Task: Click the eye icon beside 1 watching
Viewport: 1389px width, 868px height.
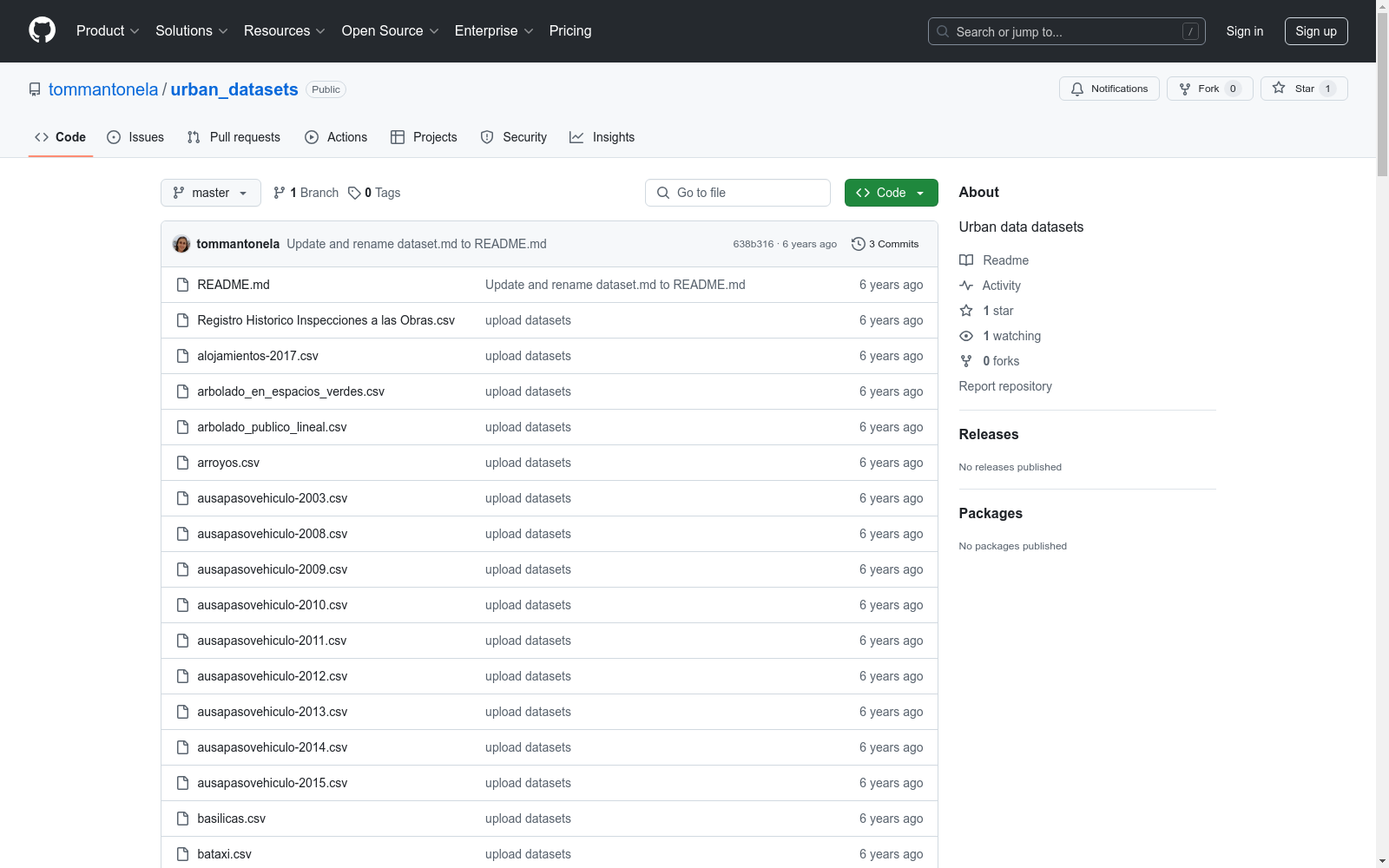Action: point(966,336)
